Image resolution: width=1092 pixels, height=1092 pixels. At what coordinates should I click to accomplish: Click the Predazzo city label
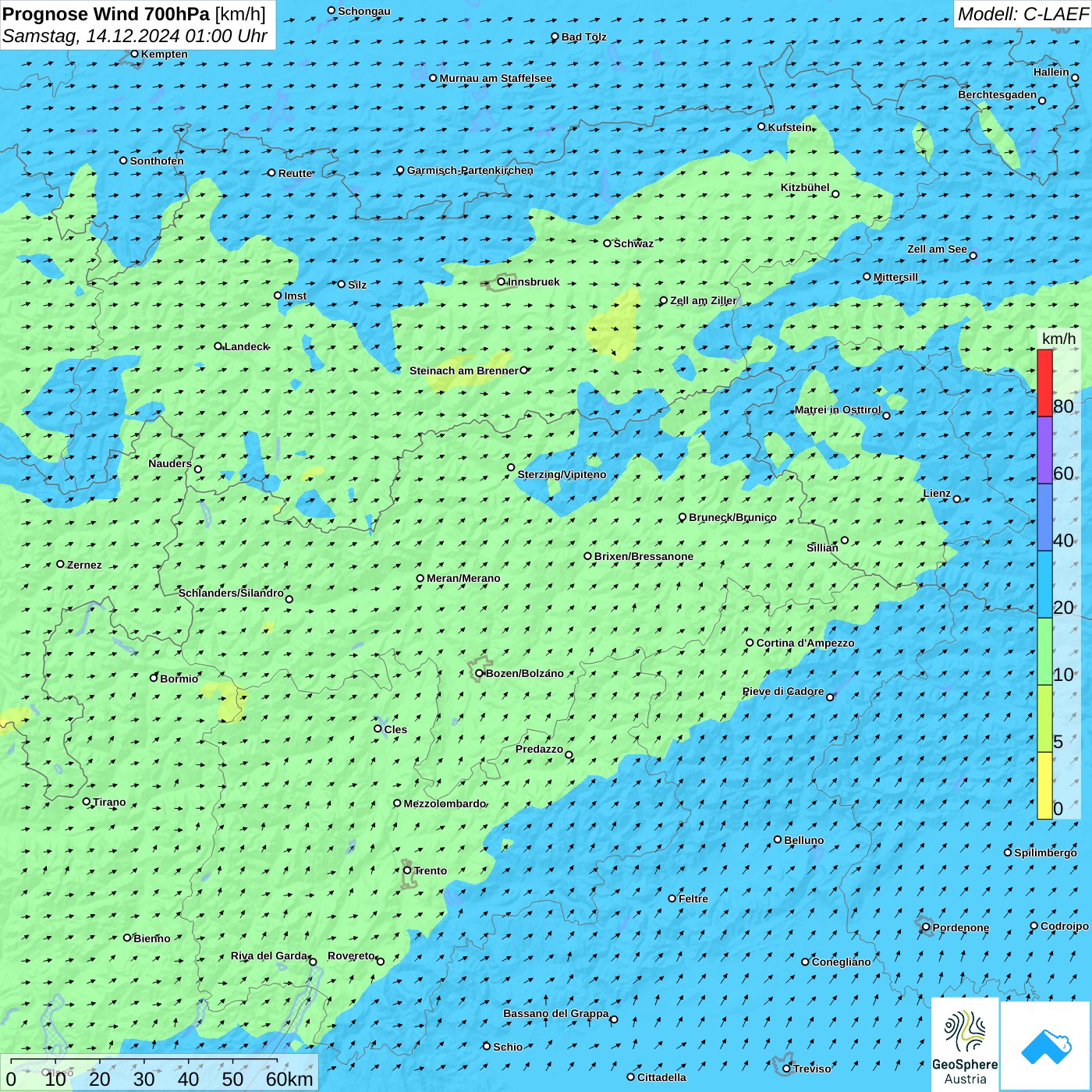coord(539,749)
